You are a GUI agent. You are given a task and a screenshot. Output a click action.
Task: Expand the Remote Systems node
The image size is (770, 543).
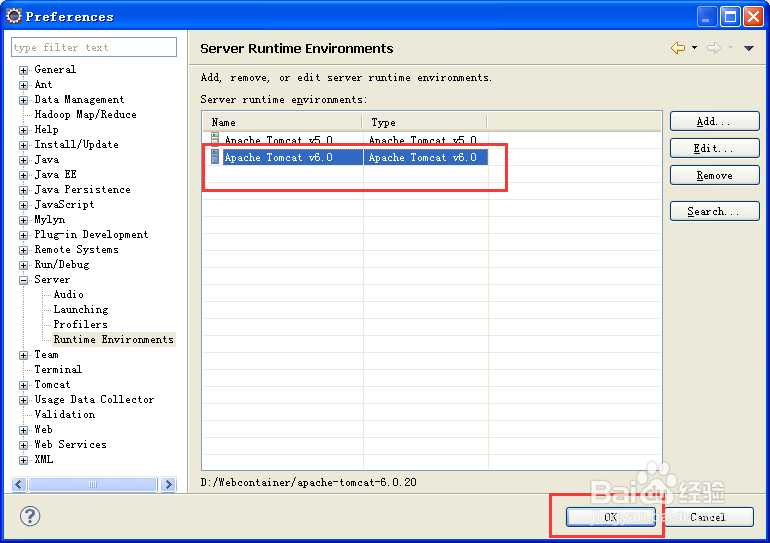(x=24, y=250)
